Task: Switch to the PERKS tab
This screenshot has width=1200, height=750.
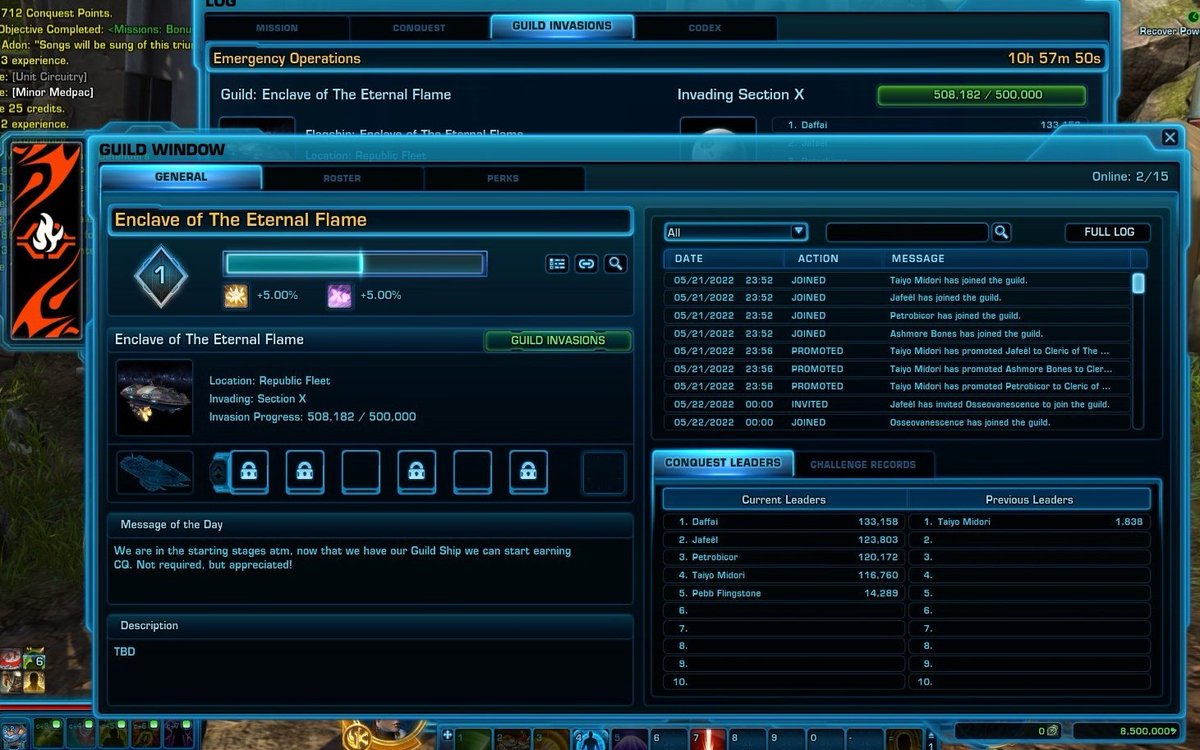Action: click(503, 178)
